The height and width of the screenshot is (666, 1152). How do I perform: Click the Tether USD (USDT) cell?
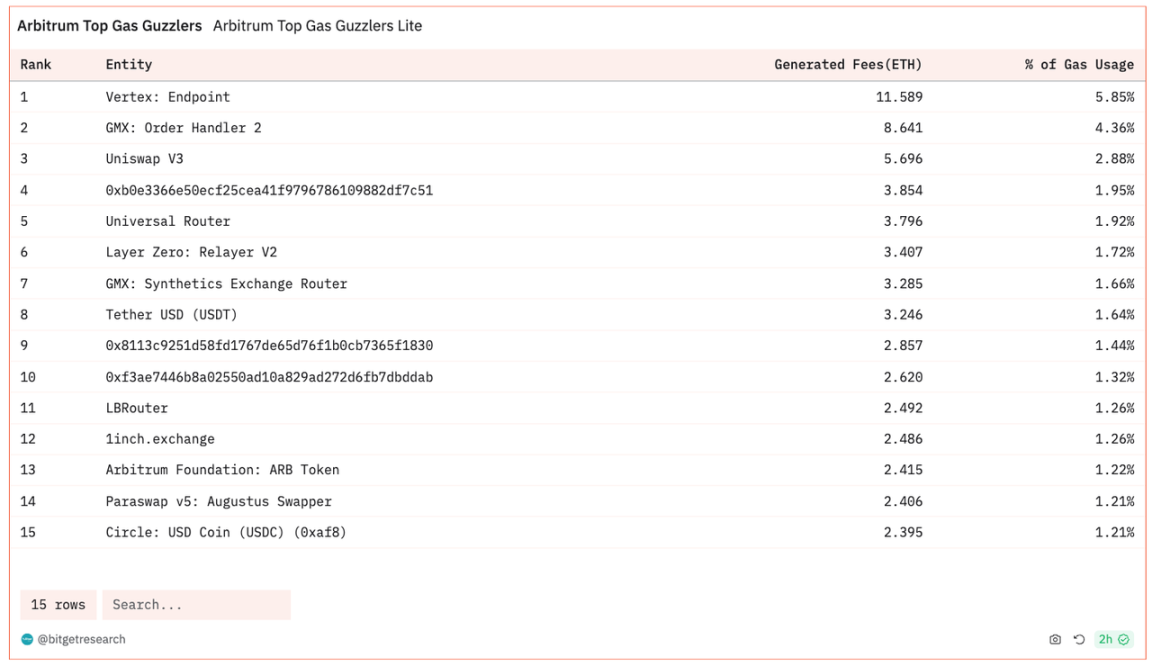coord(171,315)
